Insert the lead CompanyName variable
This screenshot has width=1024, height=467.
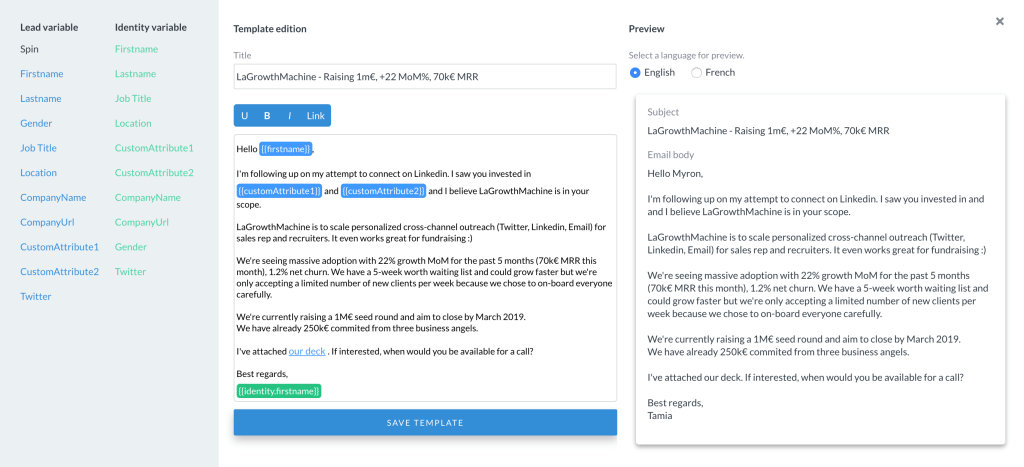(x=53, y=198)
